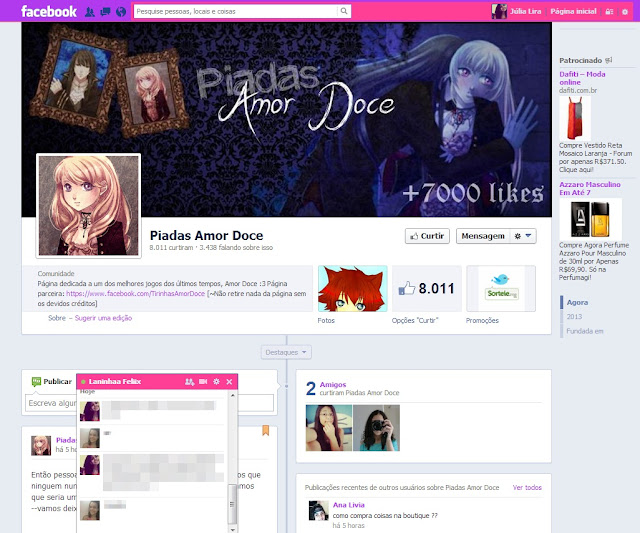The image size is (640, 533).
Task: Open the page options gear dropdown
Action: pos(522,236)
